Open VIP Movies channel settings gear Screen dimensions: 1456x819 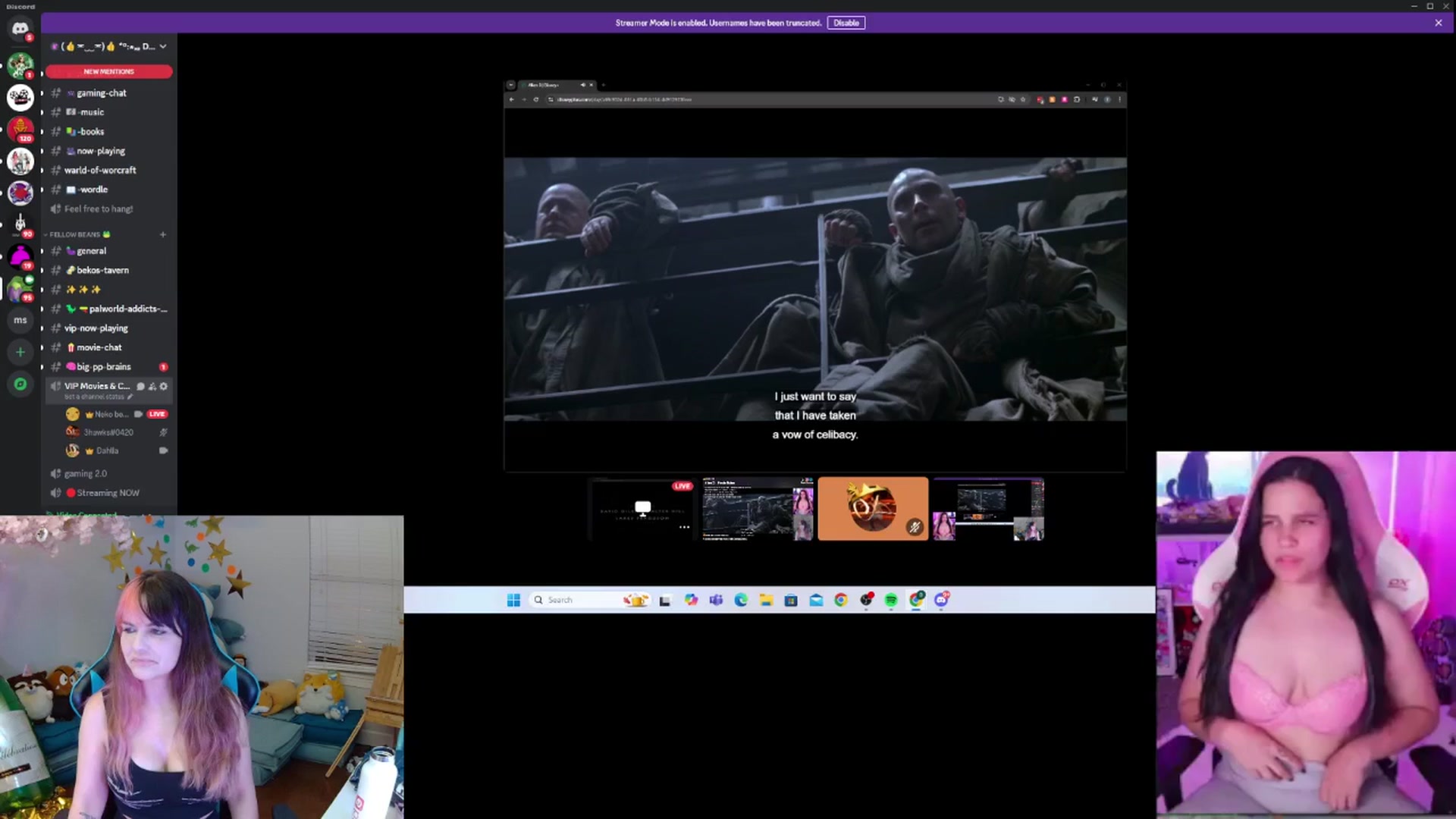click(x=163, y=386)
